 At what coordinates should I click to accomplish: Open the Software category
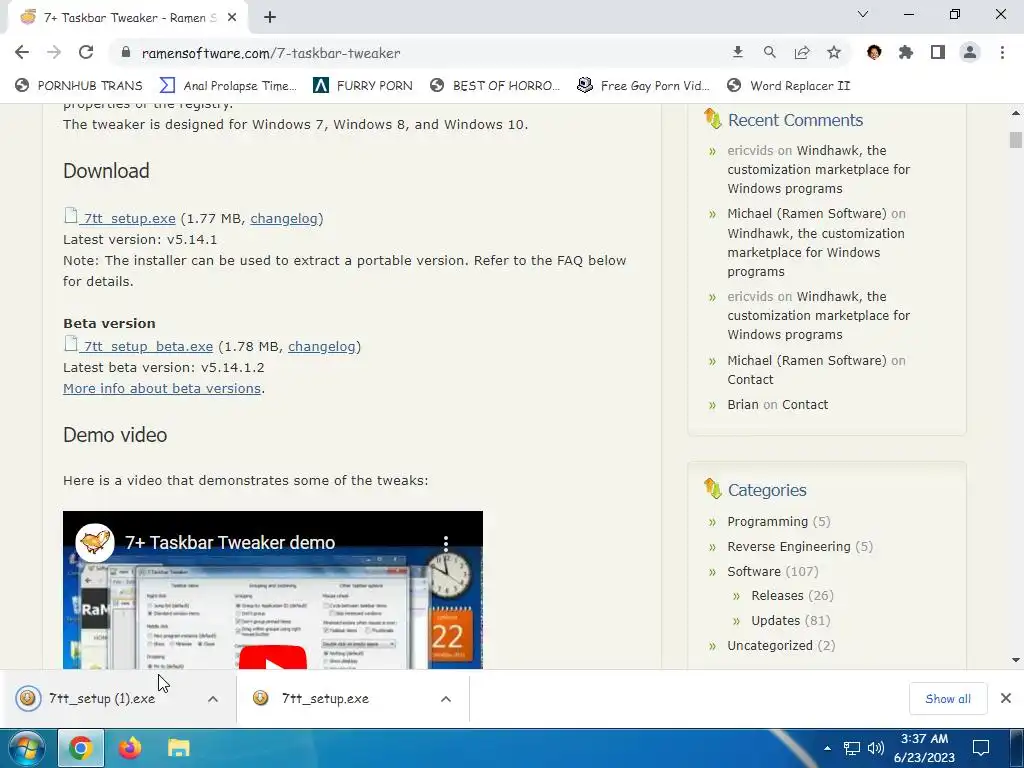point(754,571)
